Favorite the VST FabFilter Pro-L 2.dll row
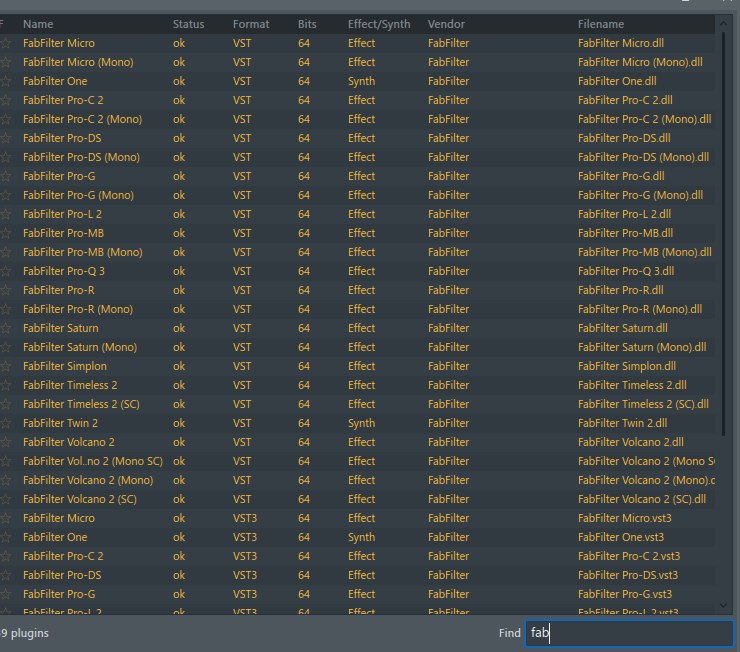This screenshot has height=652, width=740. (5, 214)
